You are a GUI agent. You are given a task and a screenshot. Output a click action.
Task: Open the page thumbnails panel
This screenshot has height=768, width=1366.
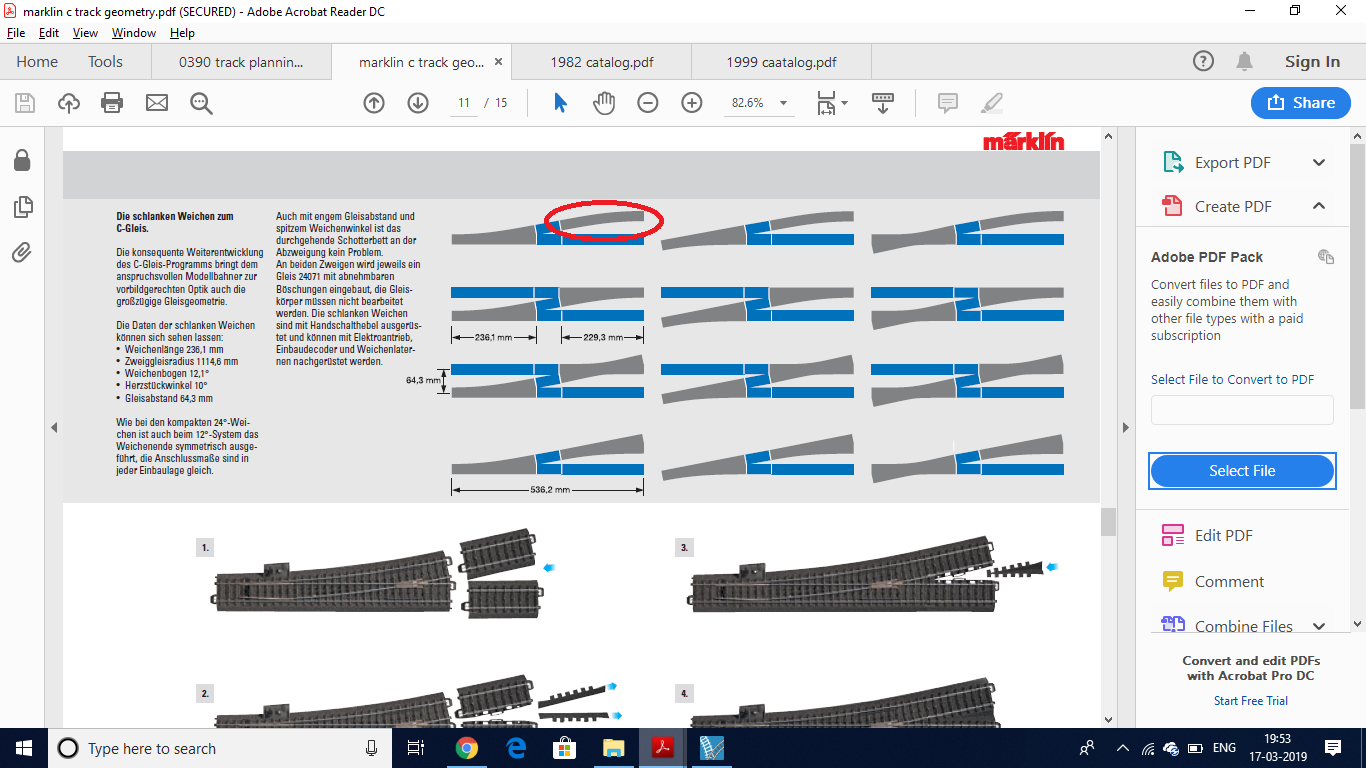[x=22, y=207]
